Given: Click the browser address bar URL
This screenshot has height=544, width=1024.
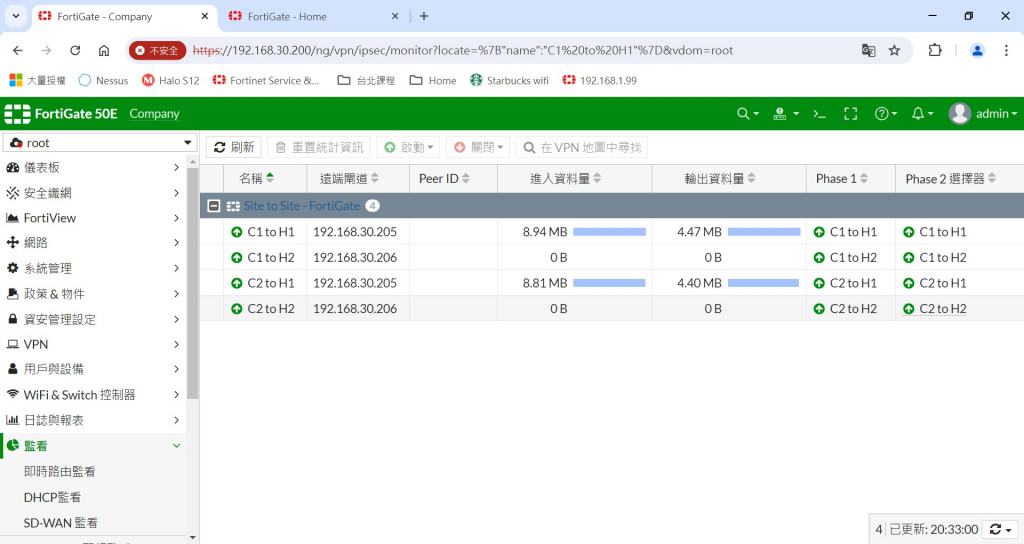Looking at the screenshot, I should point(463,50).
